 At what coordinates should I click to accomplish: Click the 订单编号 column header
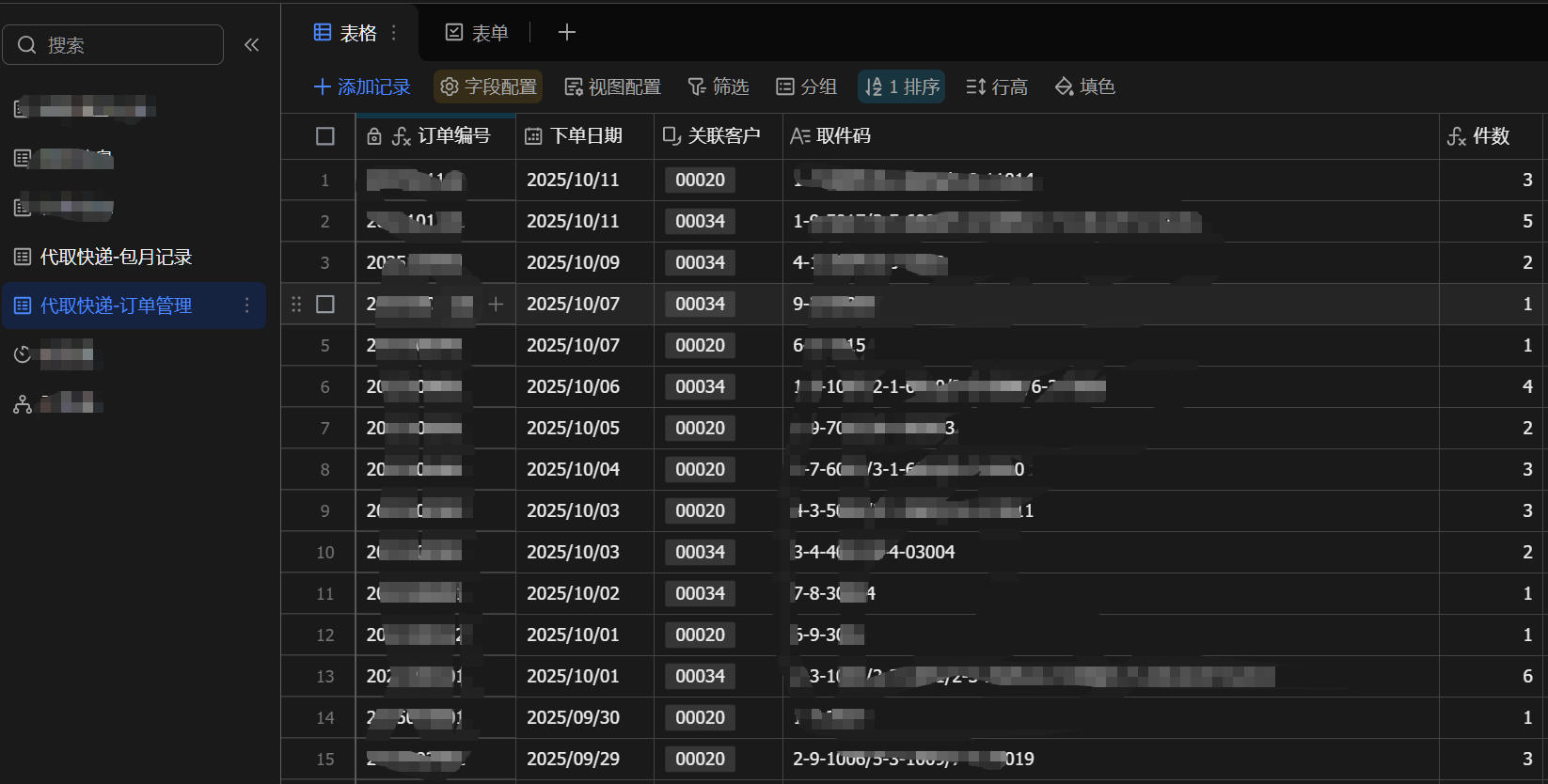click(435, 136)
